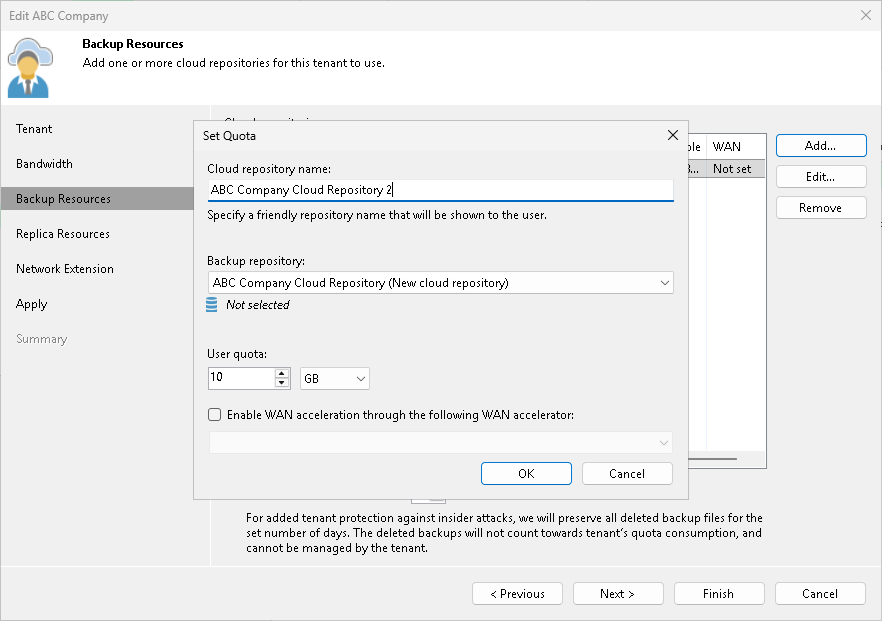Image resolution: width=882 pixels, height=621 pixels.
Task: Add a new cloud repository
Action: click(820, 145)
